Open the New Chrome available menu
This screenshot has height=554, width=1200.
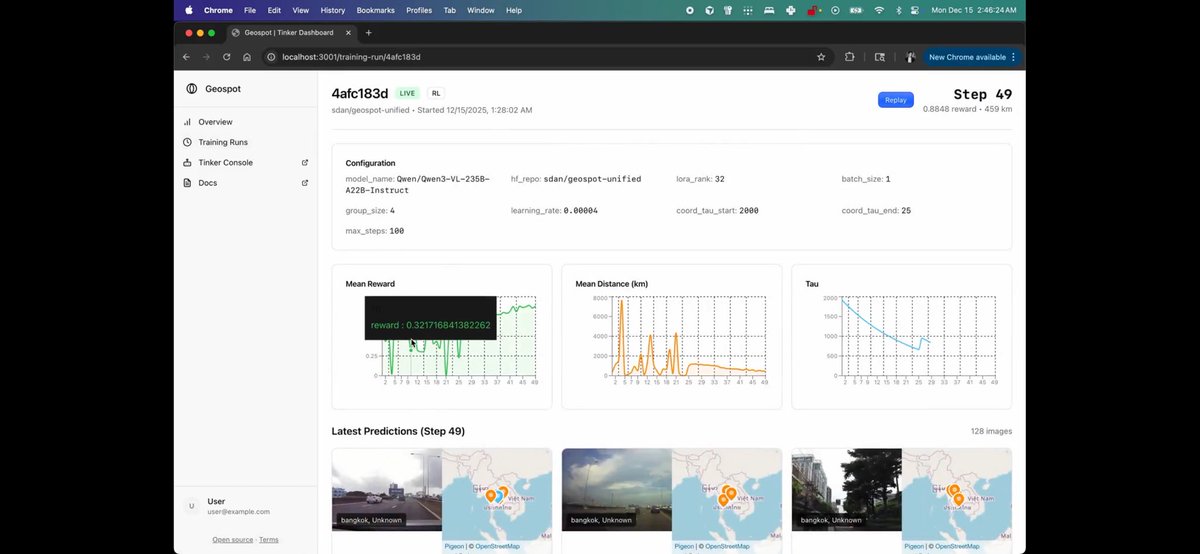click(970, 57)
